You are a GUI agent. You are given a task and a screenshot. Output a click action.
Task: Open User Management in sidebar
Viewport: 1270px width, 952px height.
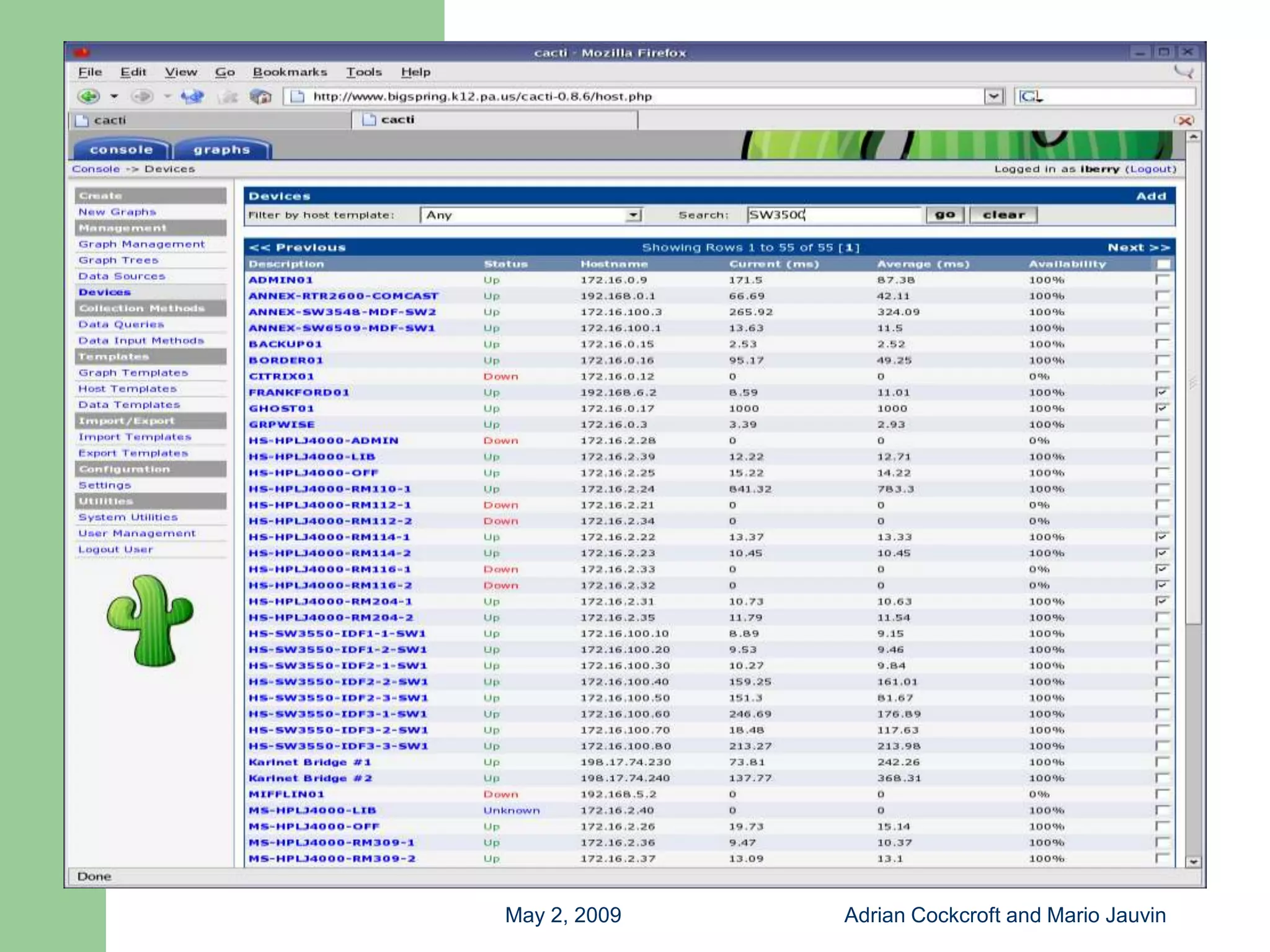coord(137,533)
